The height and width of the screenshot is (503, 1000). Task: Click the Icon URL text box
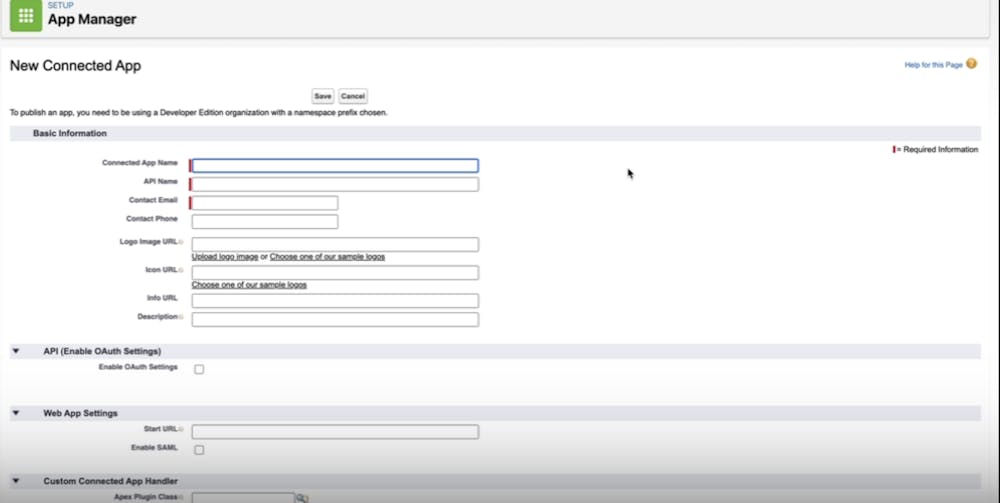tap(335, 272)
